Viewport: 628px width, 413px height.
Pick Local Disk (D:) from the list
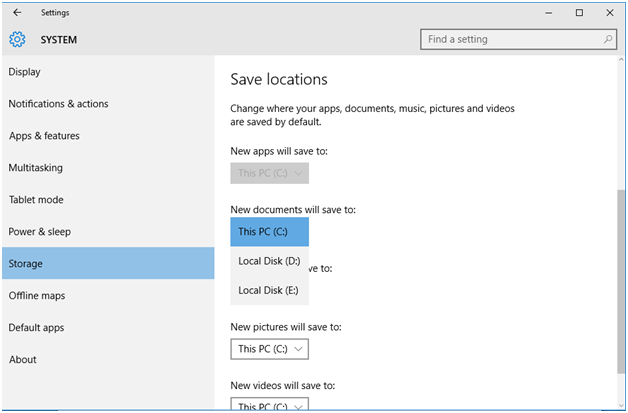269,261
